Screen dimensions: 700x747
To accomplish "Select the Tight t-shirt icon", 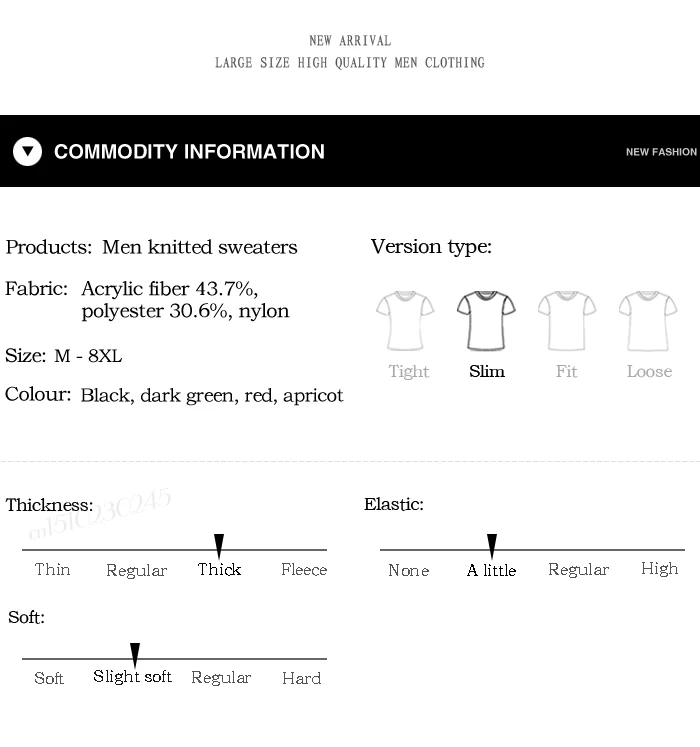I will pos(405,321).
